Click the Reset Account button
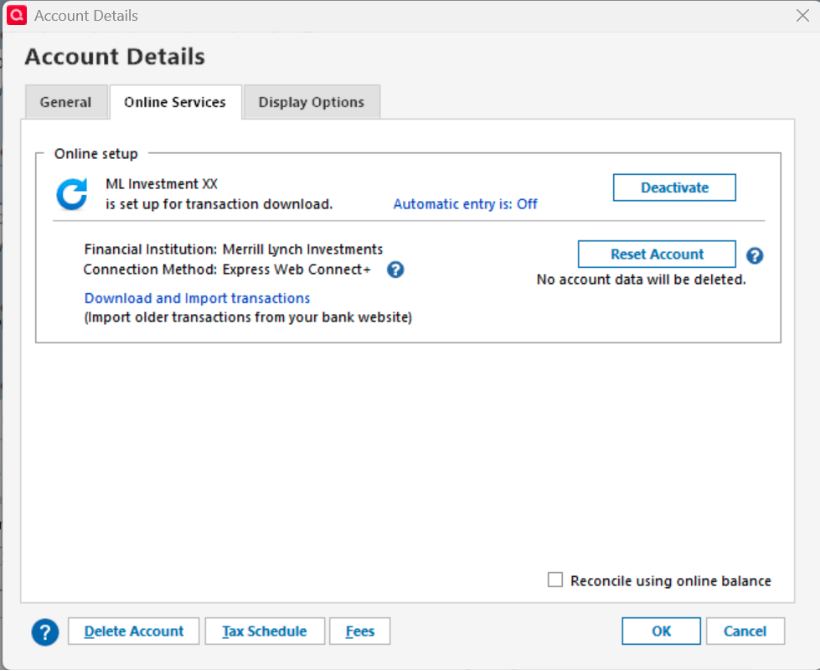This screenshot has width=820, height=671. [x=657, y=254]
